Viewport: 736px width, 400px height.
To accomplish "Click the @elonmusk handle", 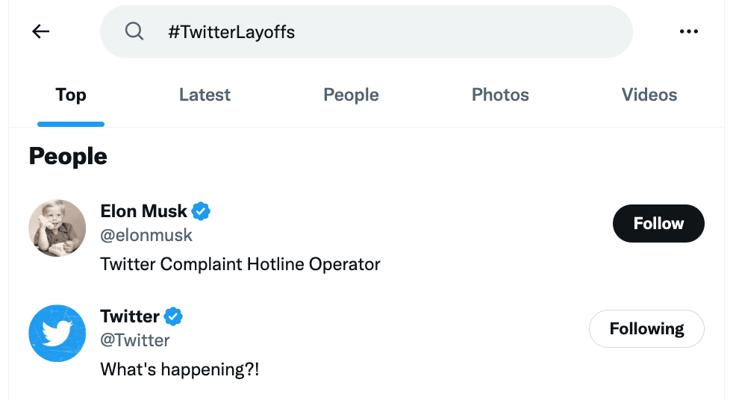I will 146,235.
